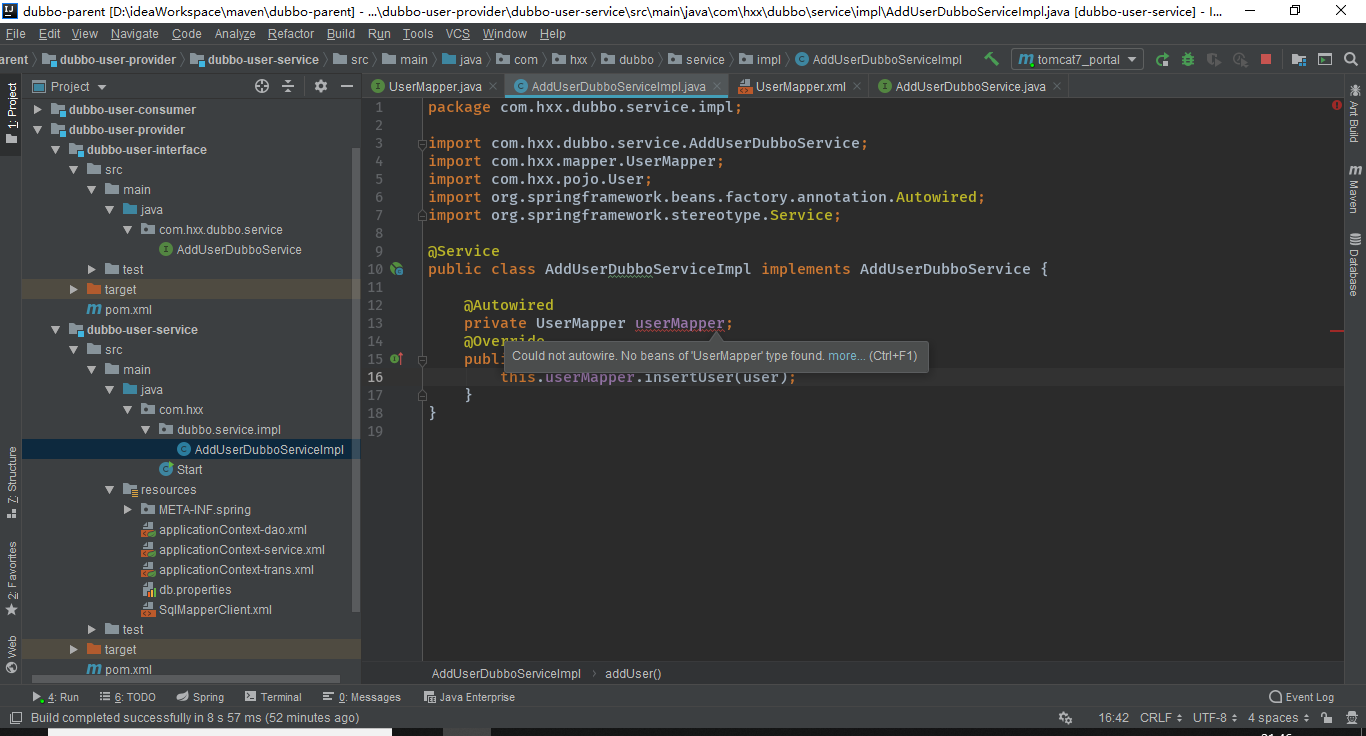The width and height of the screenshot is (1366, 736).
Task: Click the 'more...' link in the autowire tooltip
Action: [x=846, y=356]
